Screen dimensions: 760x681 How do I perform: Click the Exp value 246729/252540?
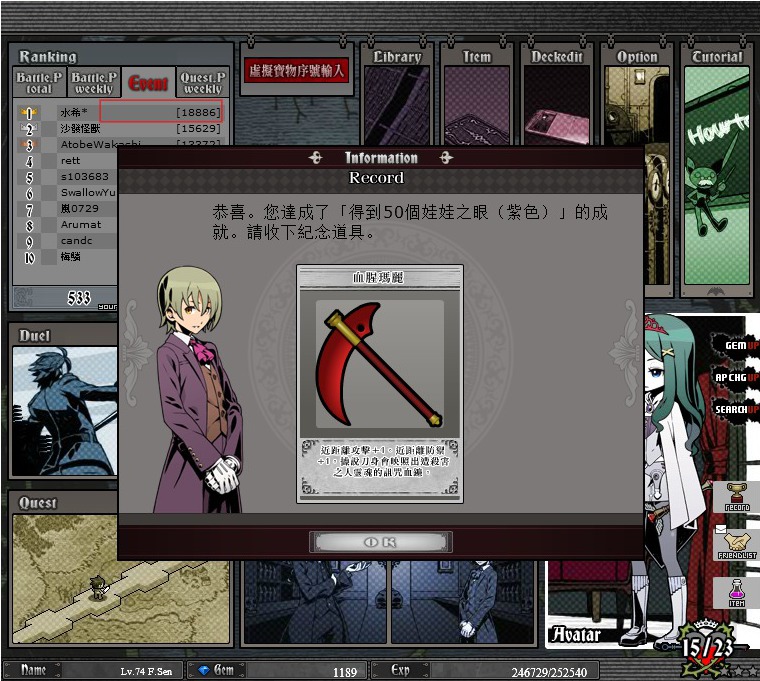(549, 672)
